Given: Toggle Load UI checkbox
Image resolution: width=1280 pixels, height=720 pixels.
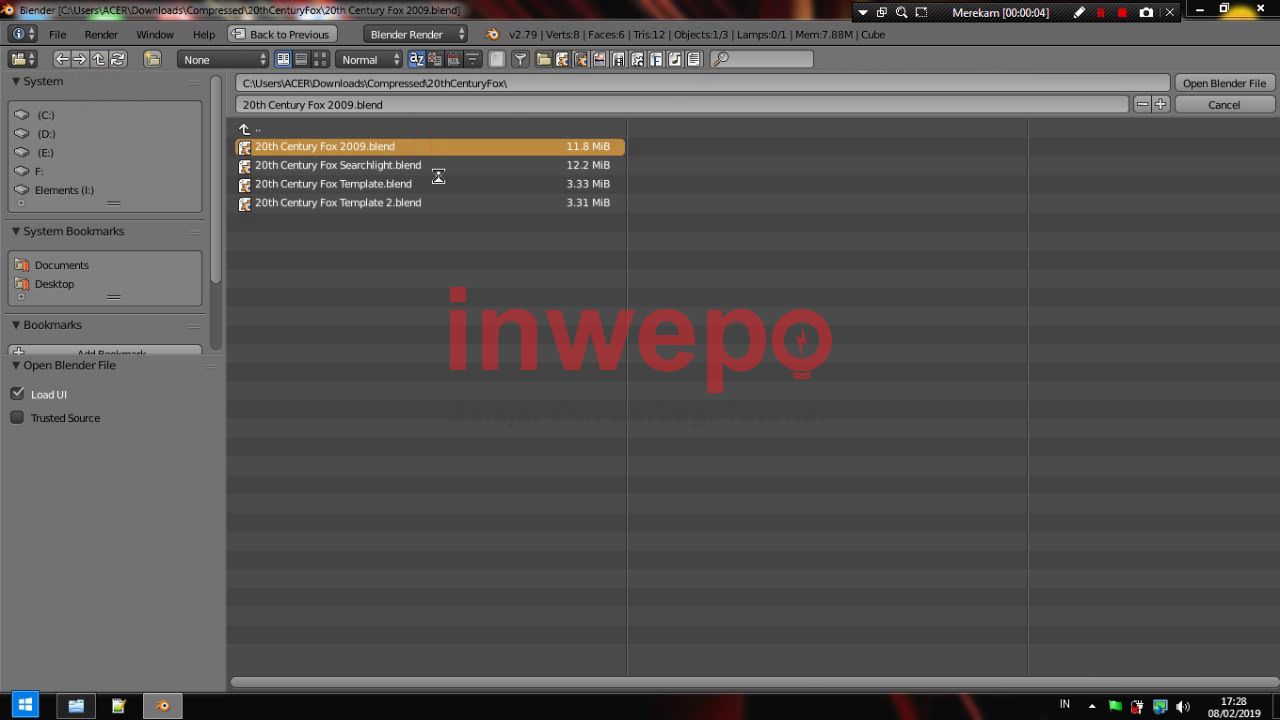Looking at the screenshot, I should 17,394.
